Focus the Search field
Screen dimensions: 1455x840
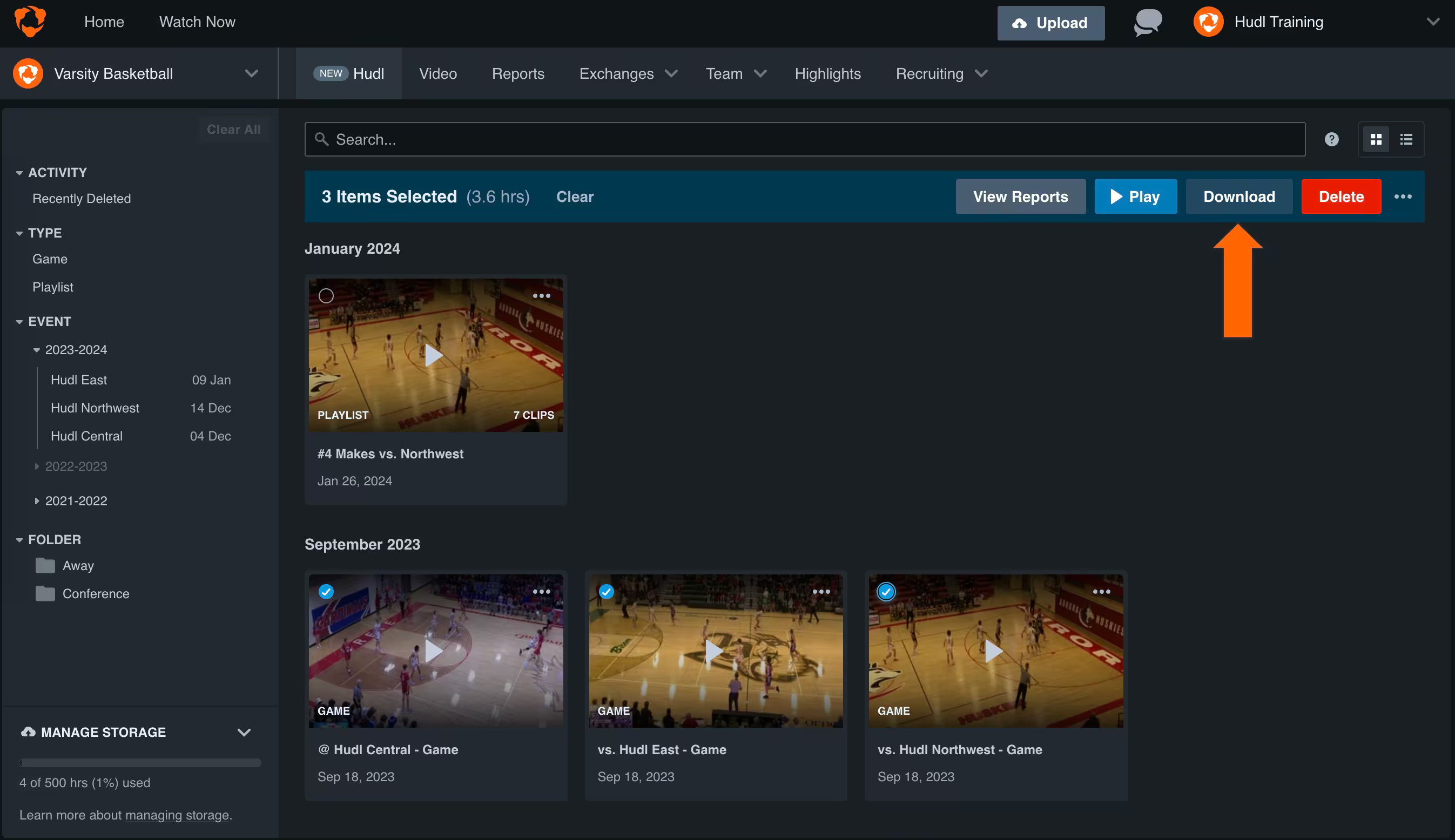coord(805,139)
